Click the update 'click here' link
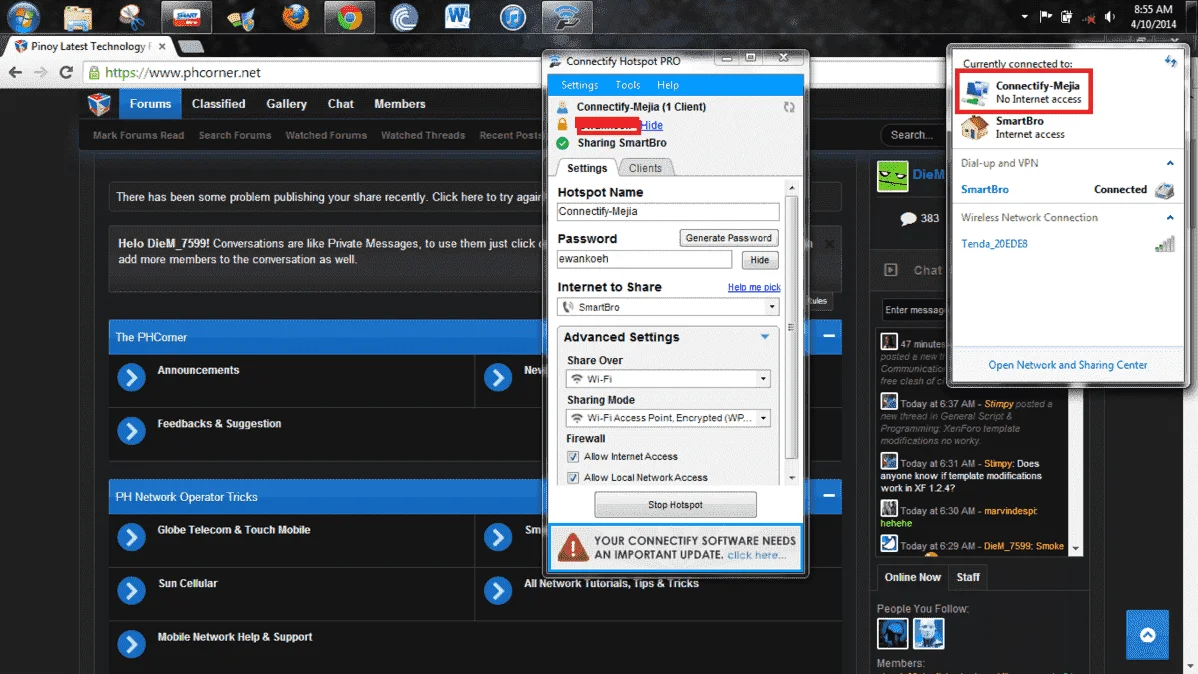Screen dimensions: 1198x674 click(x=756, y=555)
